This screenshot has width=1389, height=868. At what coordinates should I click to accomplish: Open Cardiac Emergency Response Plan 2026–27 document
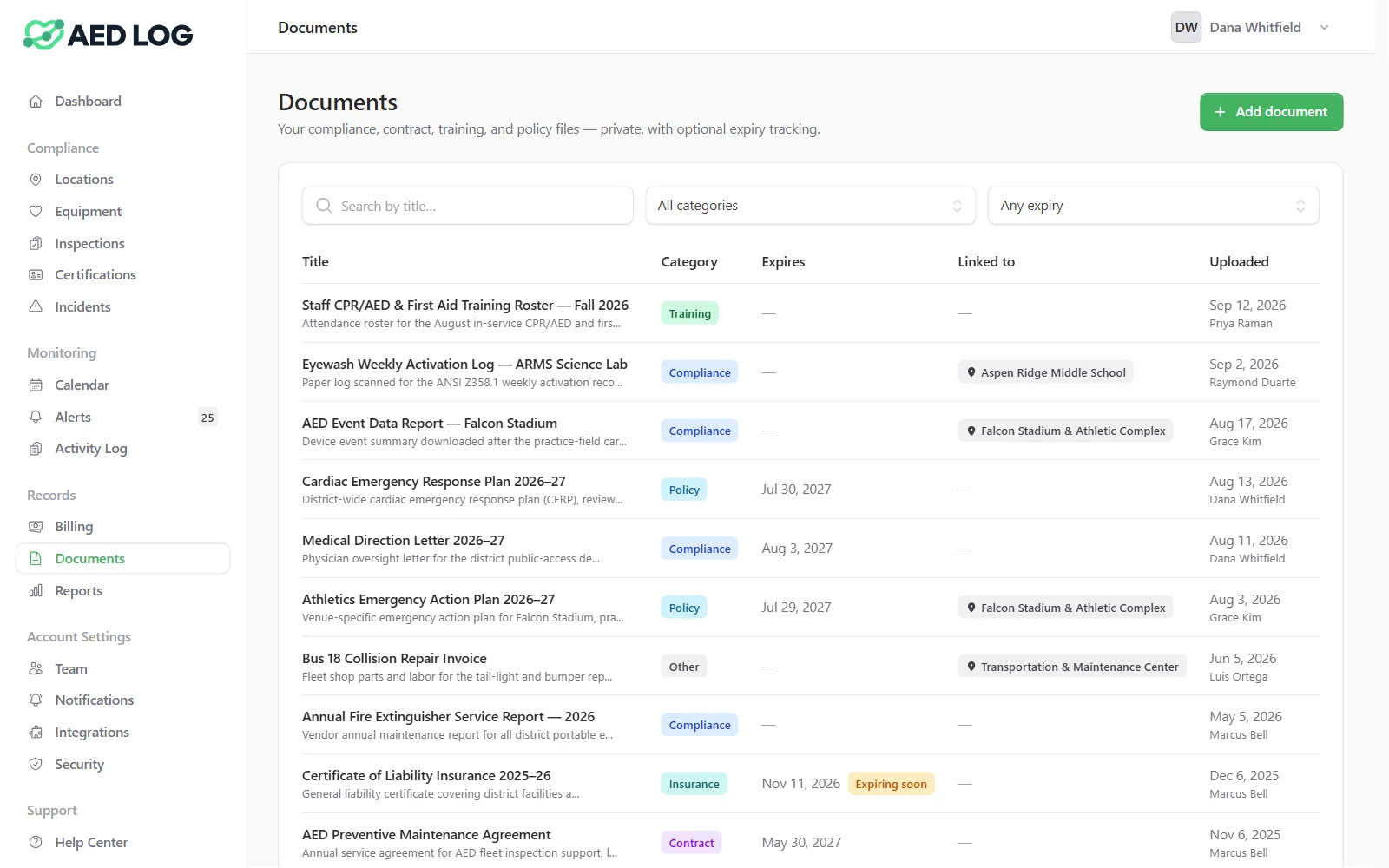[434, 482]
